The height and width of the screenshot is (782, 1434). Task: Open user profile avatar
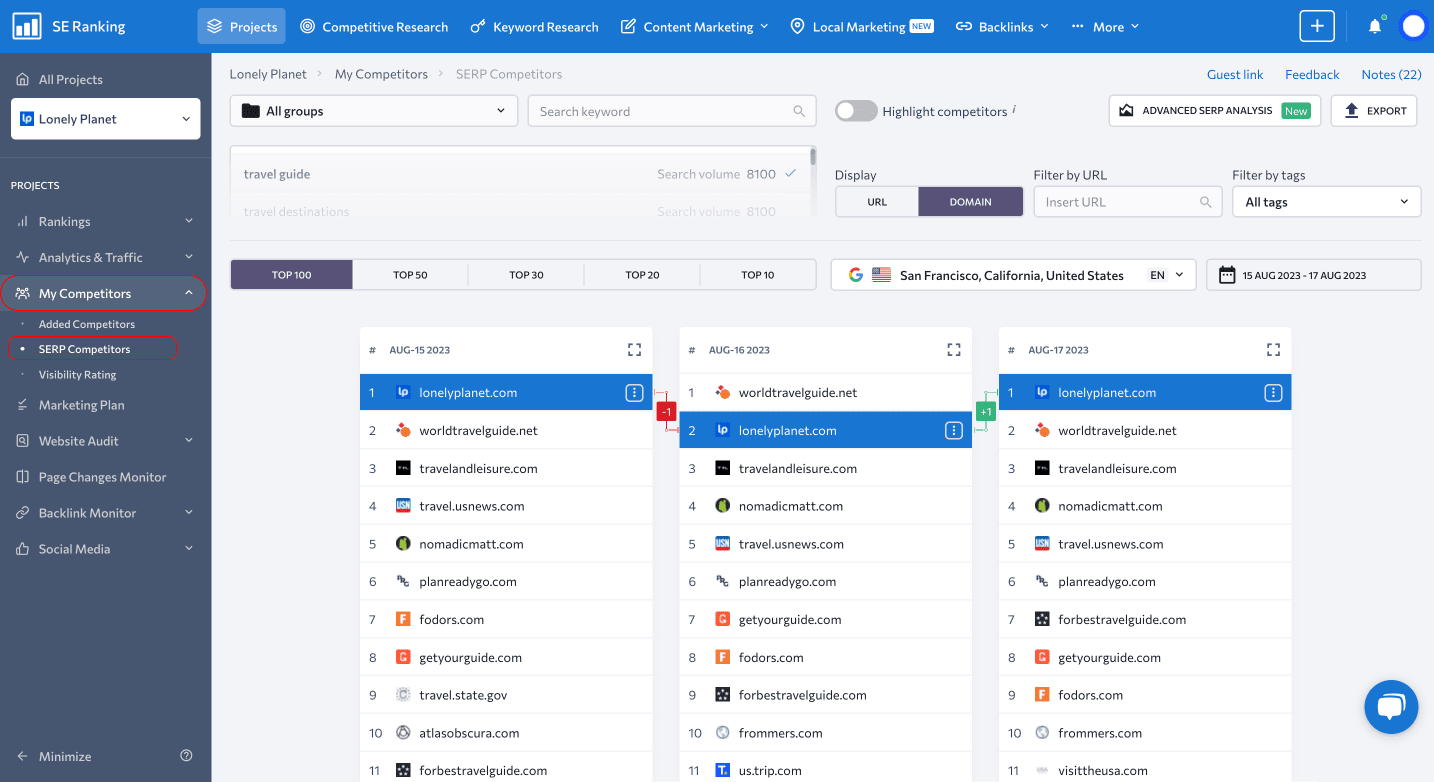(1413, 26)
